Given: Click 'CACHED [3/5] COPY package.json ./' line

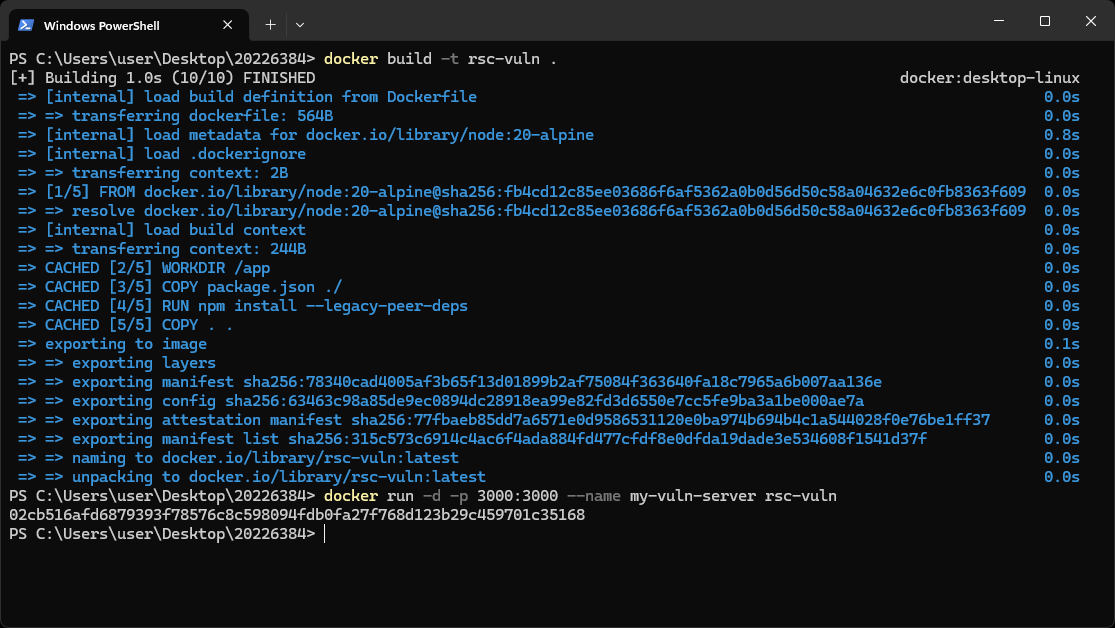Looking at the screenshot, I should click(x=180, y=287).
